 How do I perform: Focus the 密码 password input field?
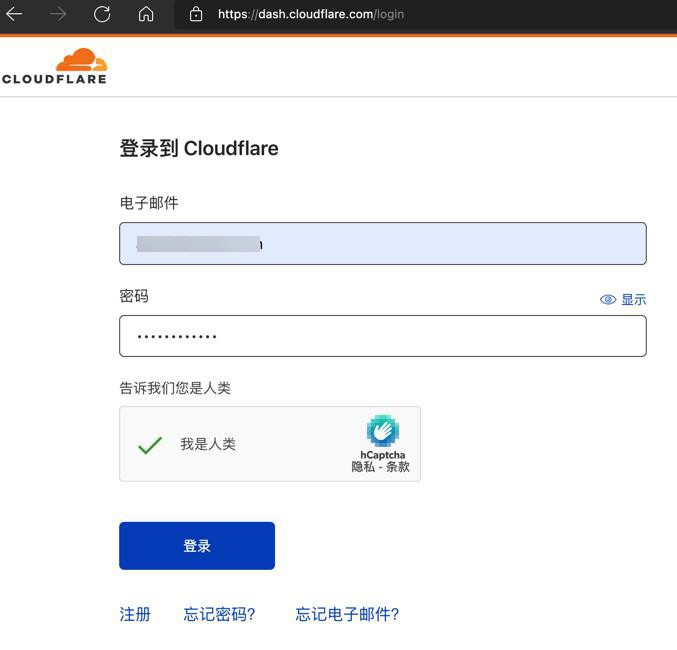pos(383,336)
